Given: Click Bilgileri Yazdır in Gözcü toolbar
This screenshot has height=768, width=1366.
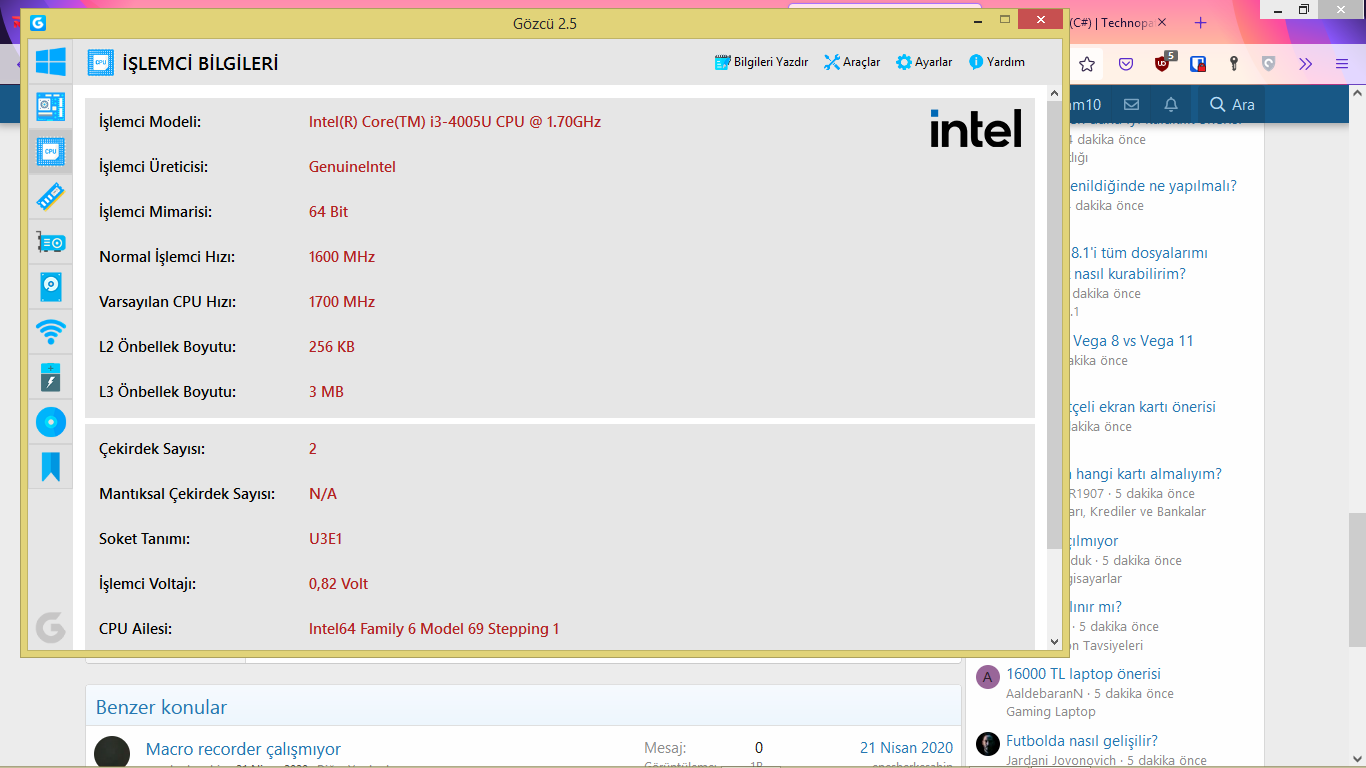Looking at the screenshot, I should pyautogui.click(x=761, y=62).
